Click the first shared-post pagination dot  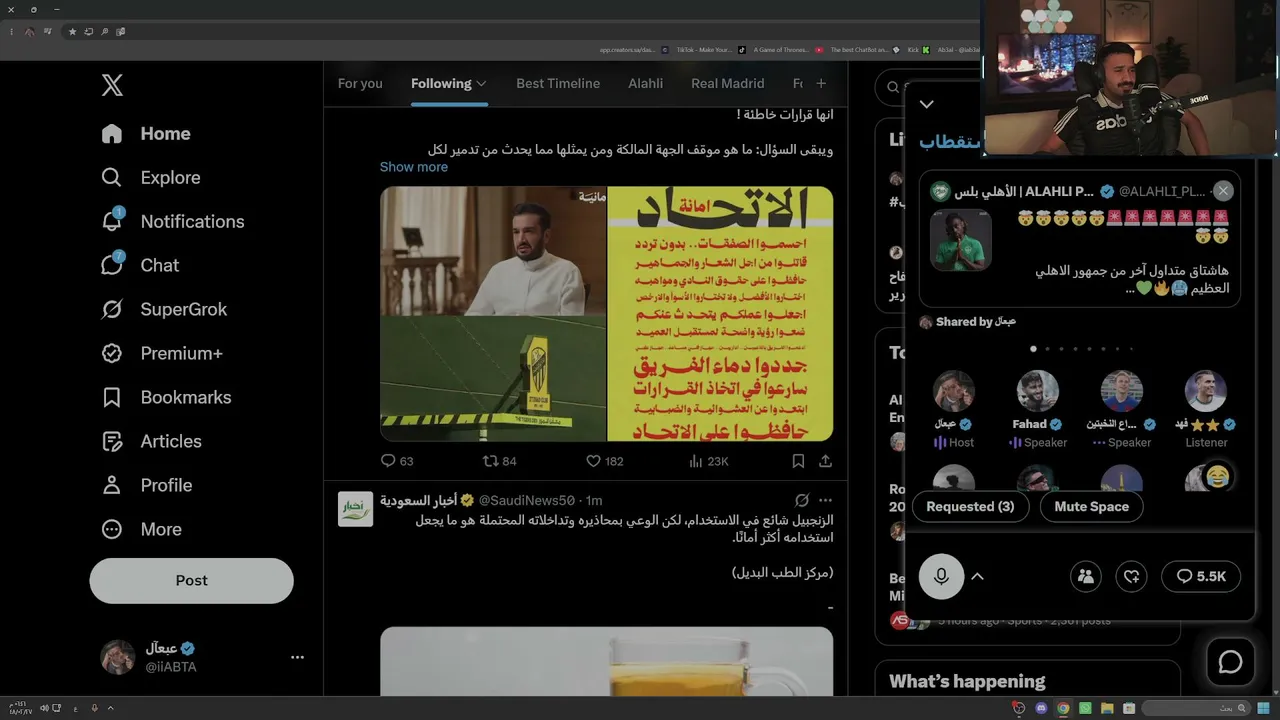coord(1033,349)
